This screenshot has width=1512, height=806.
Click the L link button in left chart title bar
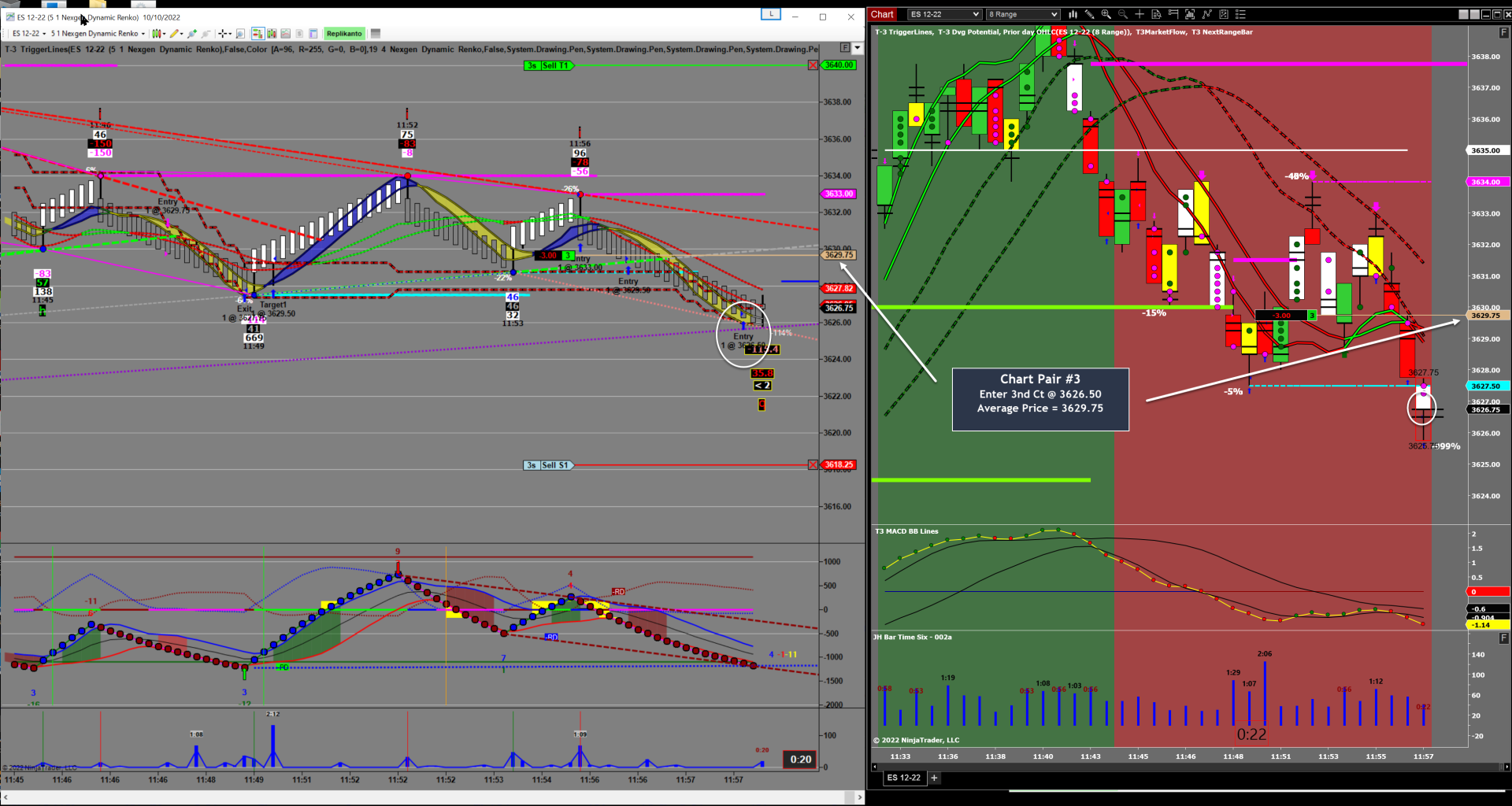click(771, 14)
